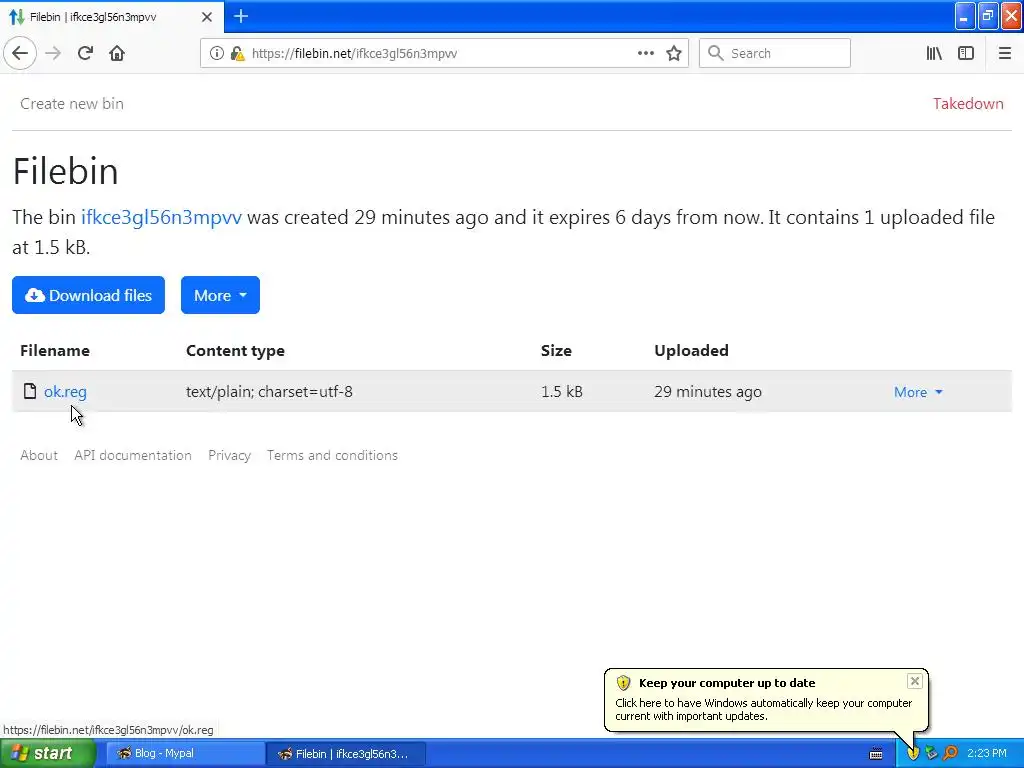This screenshot has height=768, width=1024.
Task: Click the text/plain; charset=utf-8 cell
Action: (269, 392)
